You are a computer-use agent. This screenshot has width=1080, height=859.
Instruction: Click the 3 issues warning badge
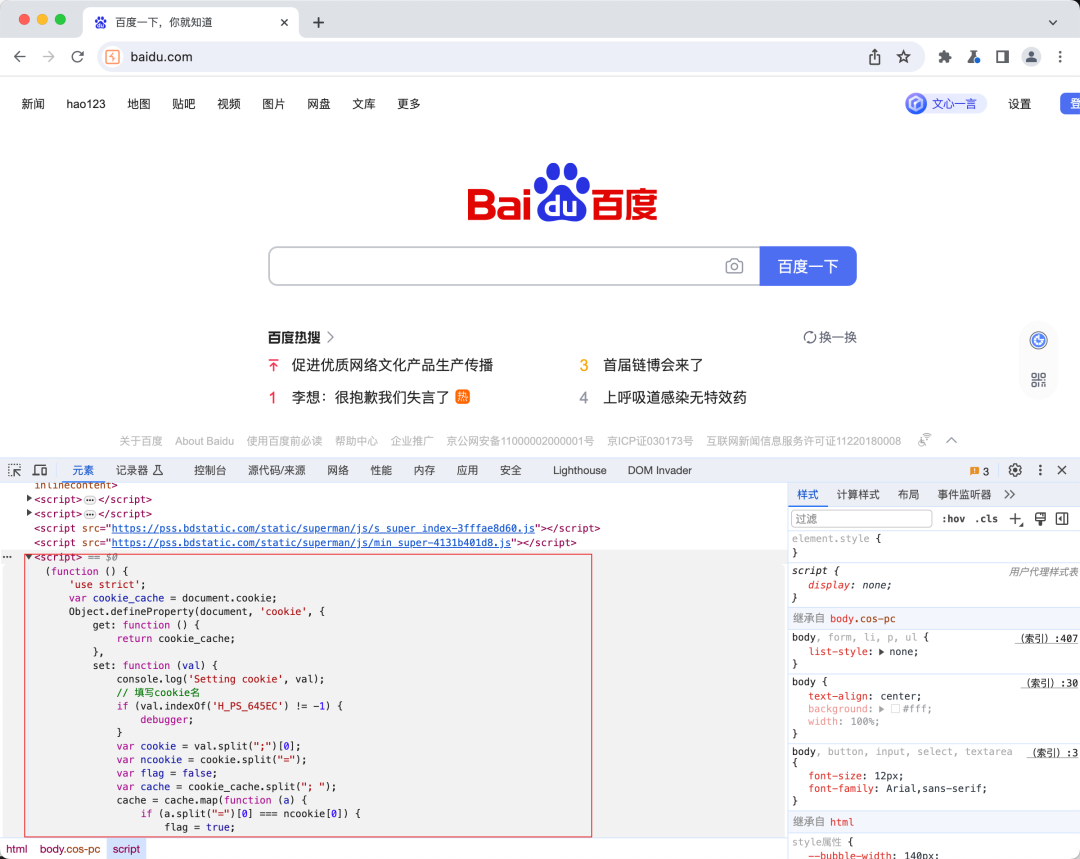(x=979, y=471)
